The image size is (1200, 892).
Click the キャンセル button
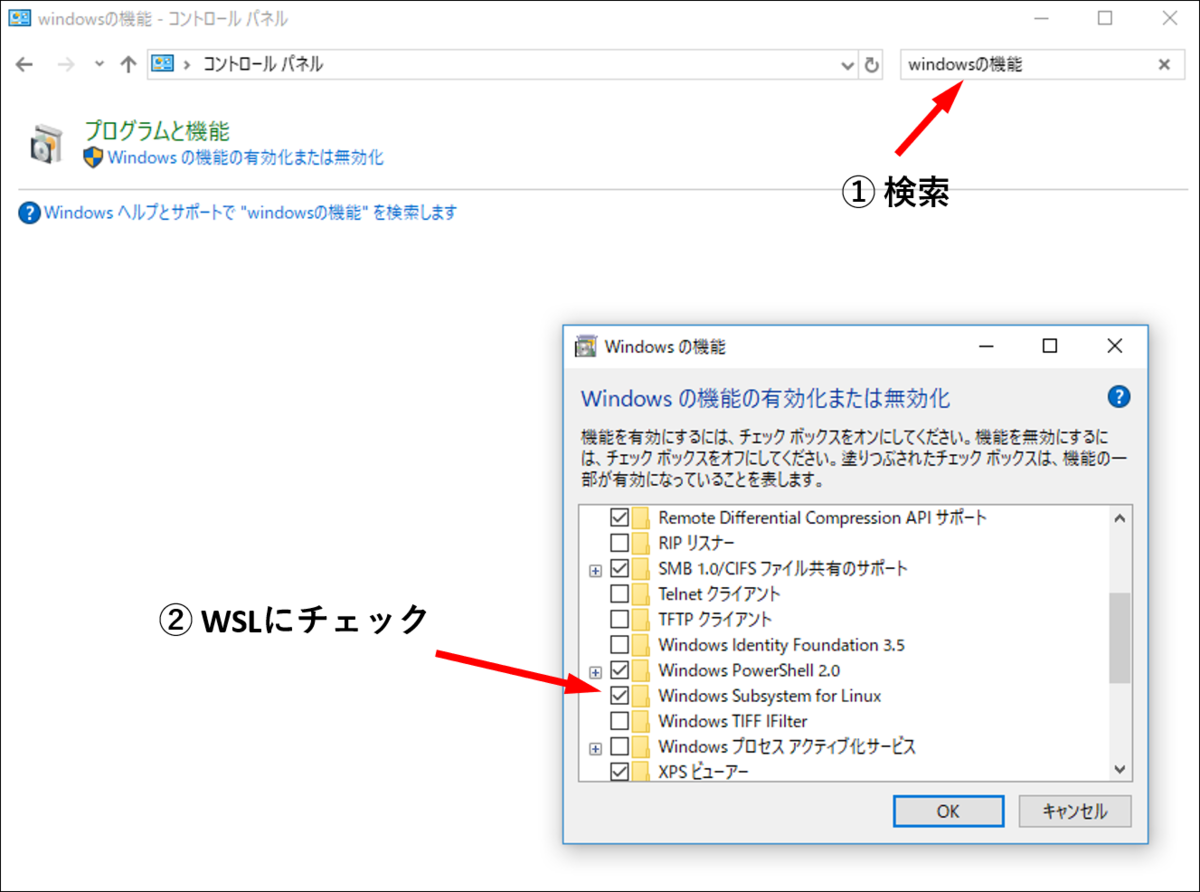coord(1075,811)
